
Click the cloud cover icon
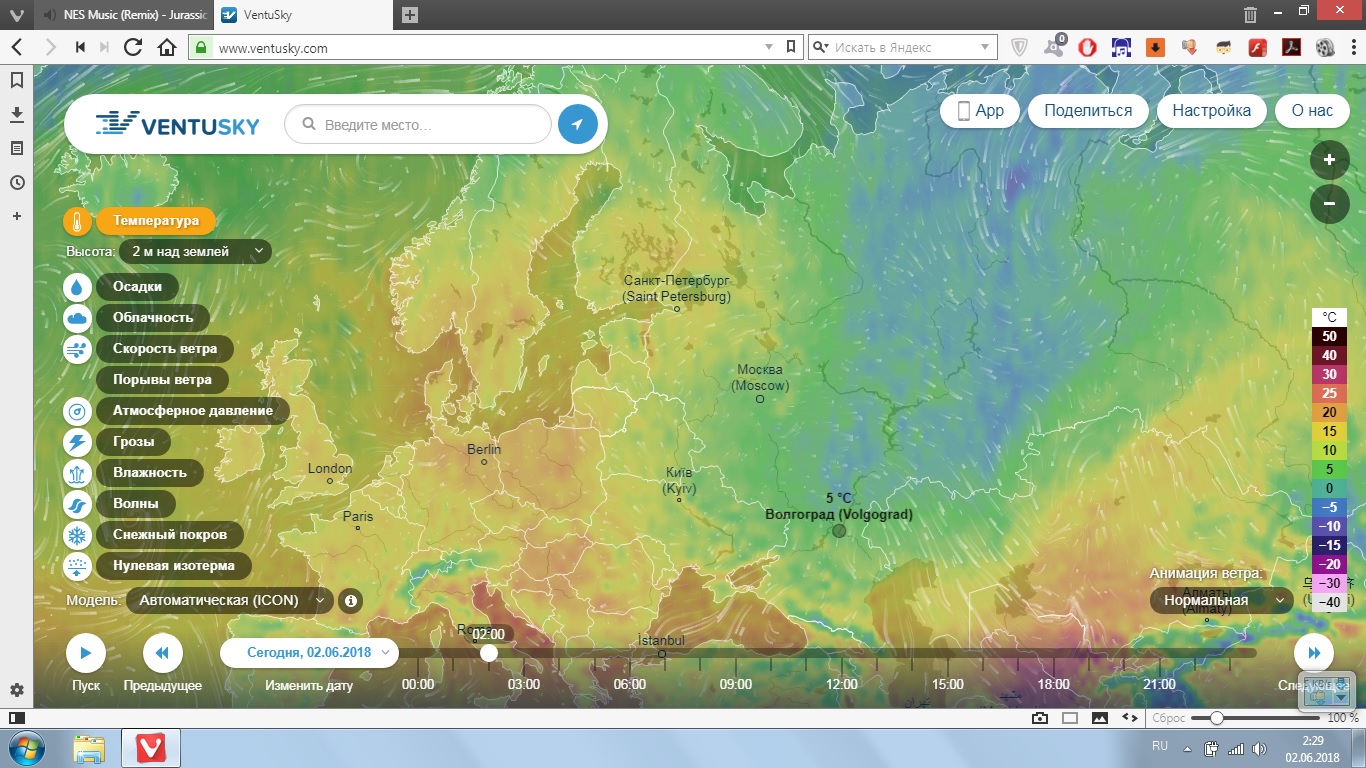(78, 318)
